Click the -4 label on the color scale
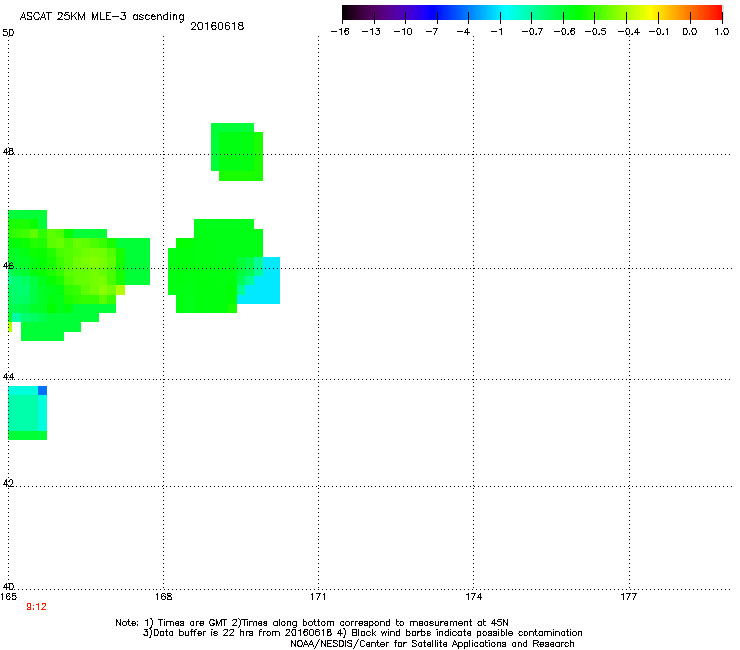The image size is (740, 650). click(x=463, y=32)
